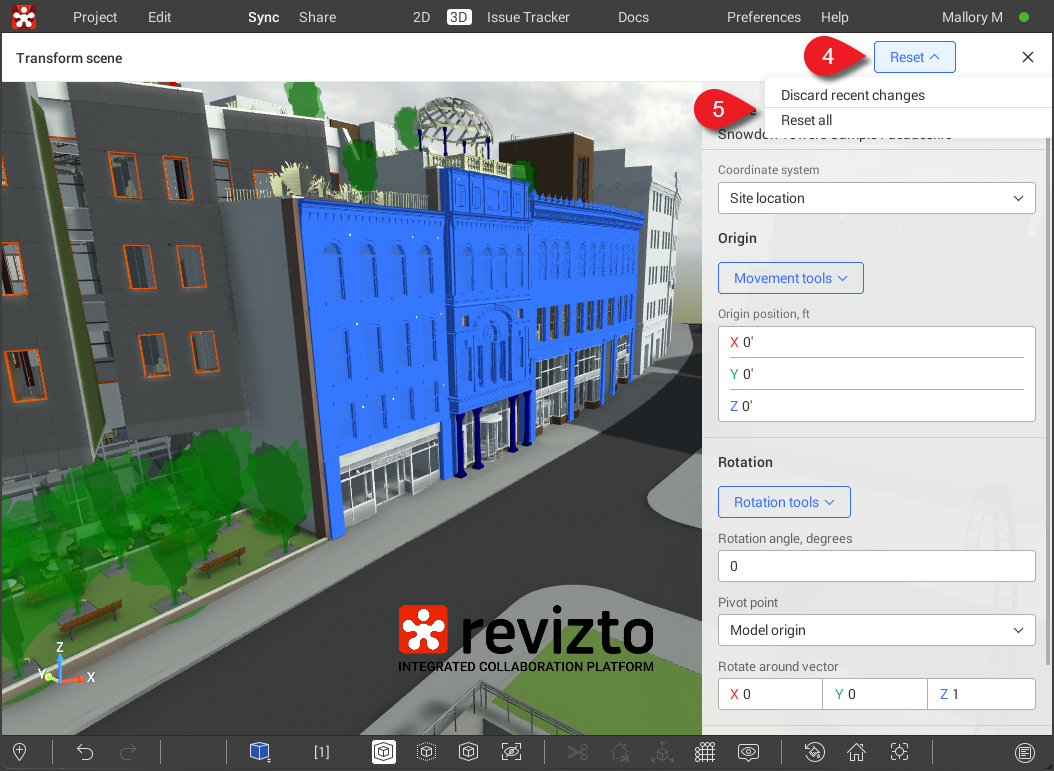Image resolution: width=1054 pixels, height=771 pixels.
Task: Open the Rotation tools button
Action: pyautogui.click(x=784, y=502)
